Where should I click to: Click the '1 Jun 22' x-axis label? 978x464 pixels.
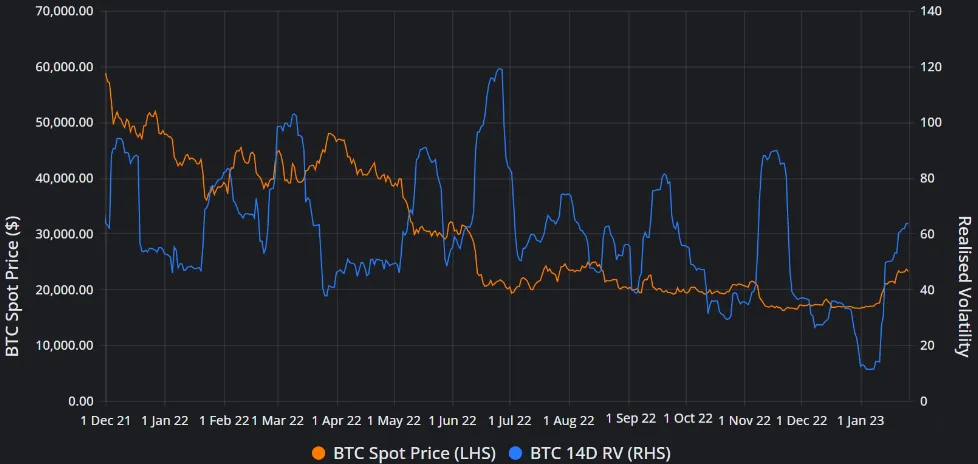454,420
